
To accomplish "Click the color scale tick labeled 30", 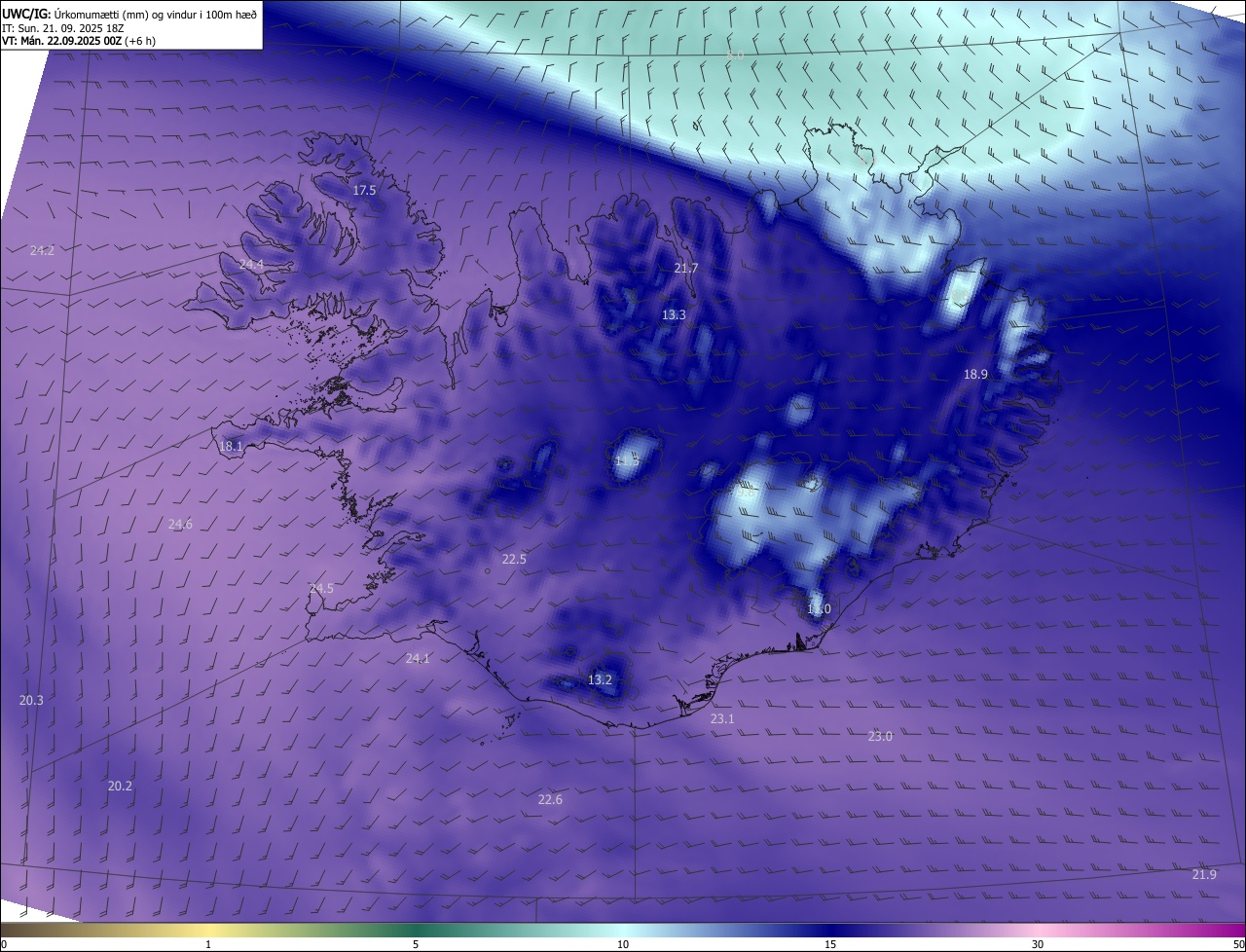I will pos(1038,944).
